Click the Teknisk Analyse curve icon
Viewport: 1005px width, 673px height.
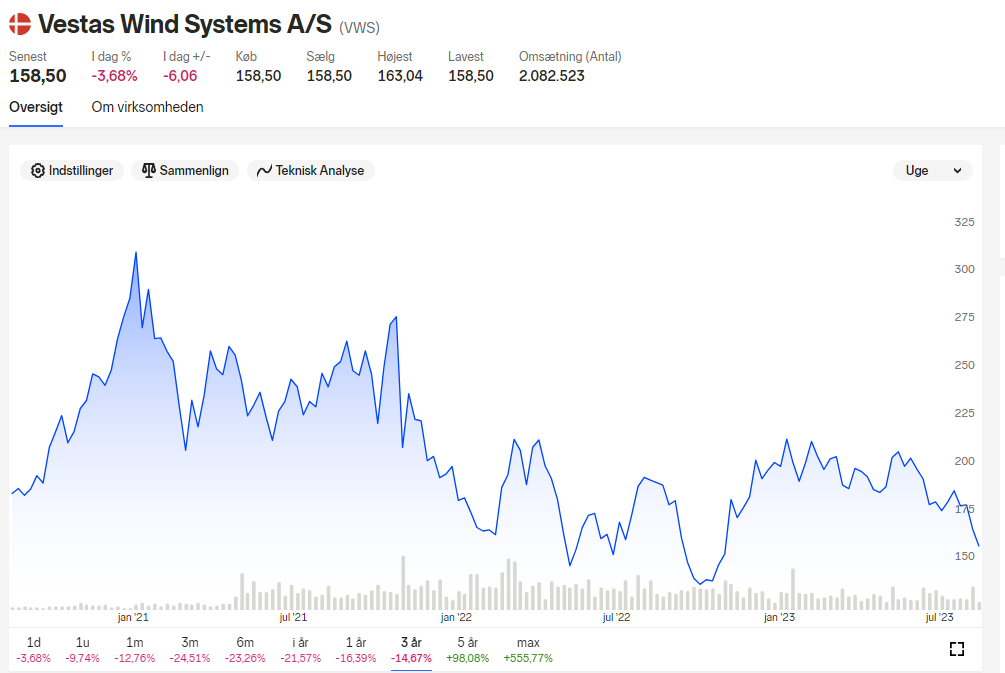coord(264,170)
